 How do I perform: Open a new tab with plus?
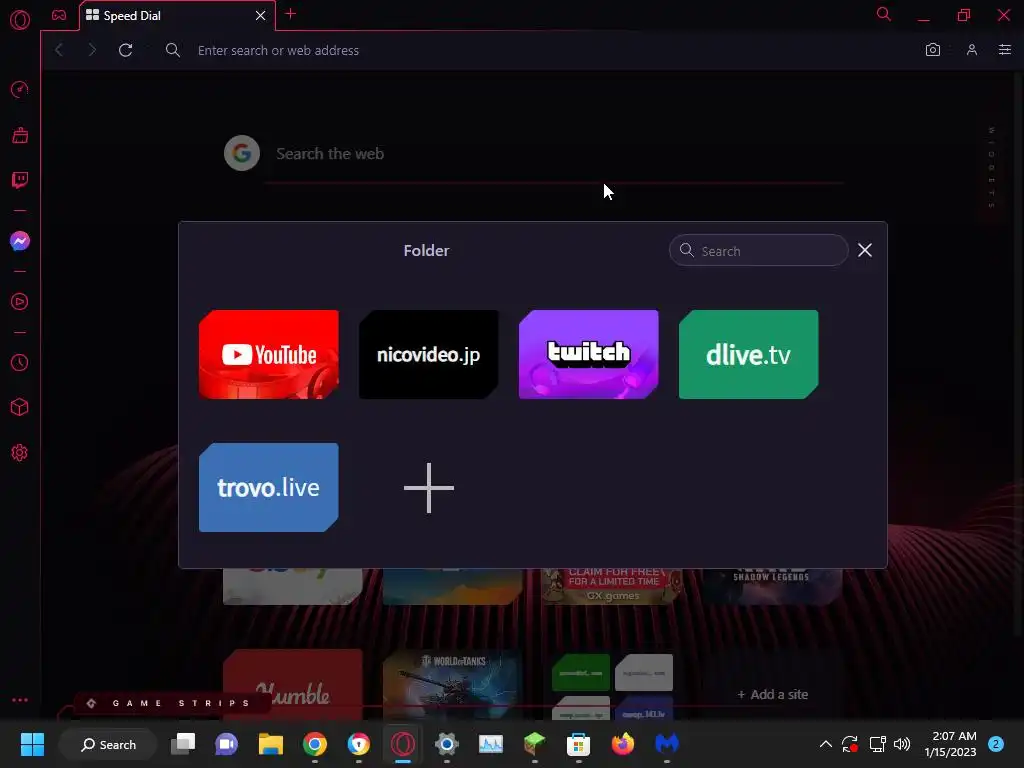pos(291,14)
